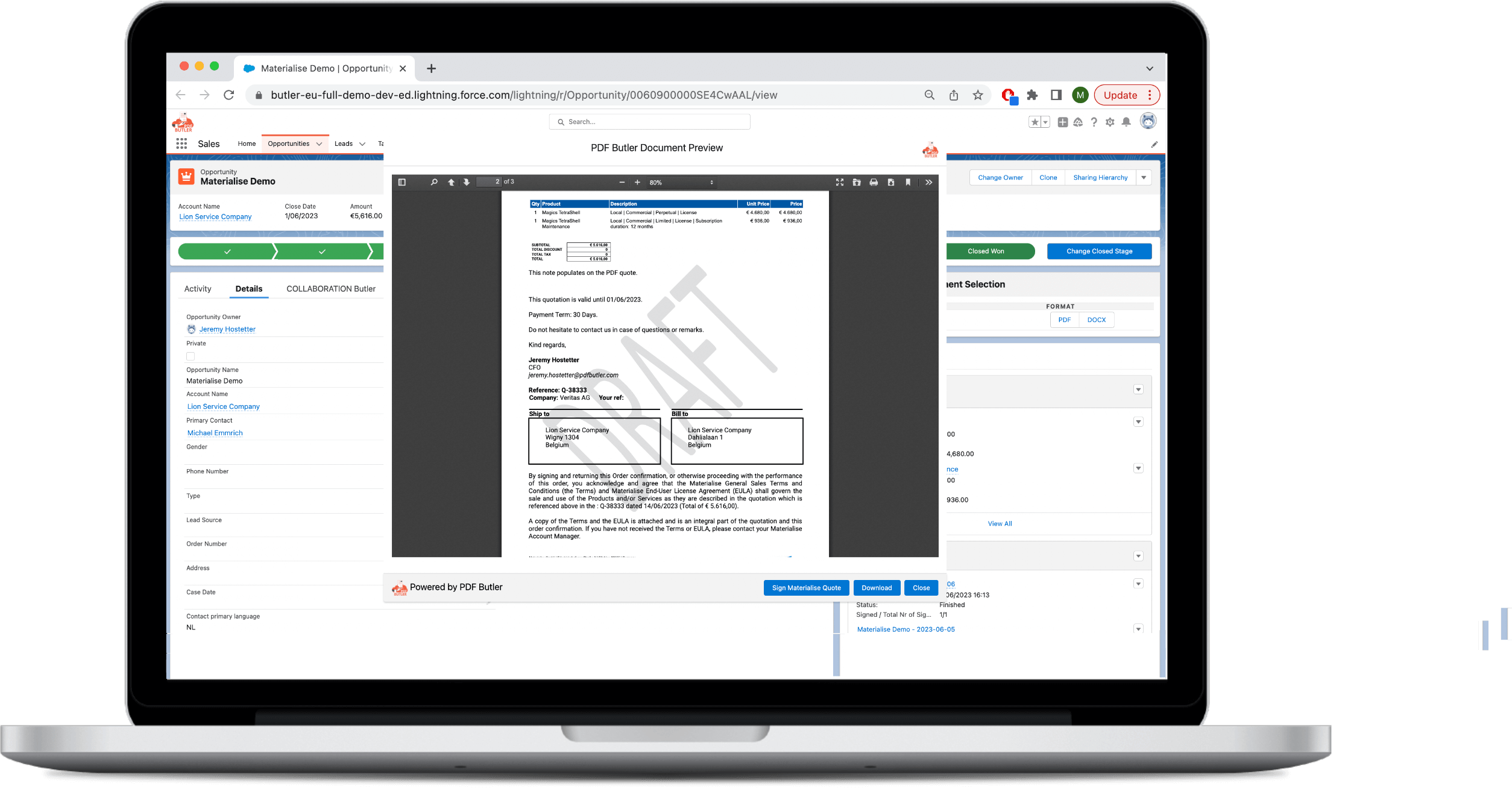Screen dimensions: 1512x788
Task: Open dropdown on Materialise Demo - 2023-06-05 row
Action: pyautogui.click(x=1138, y=629)
